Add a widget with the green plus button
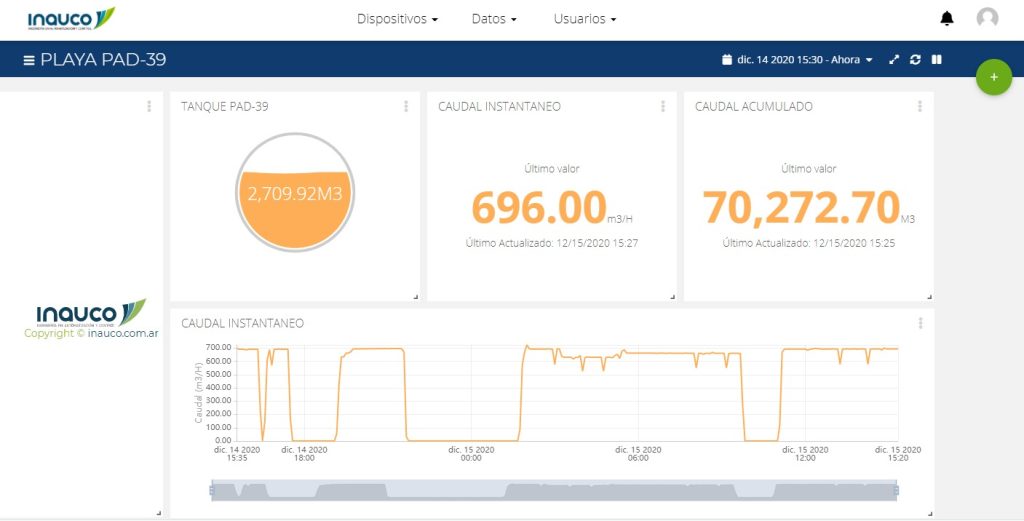 click(993, 78)
